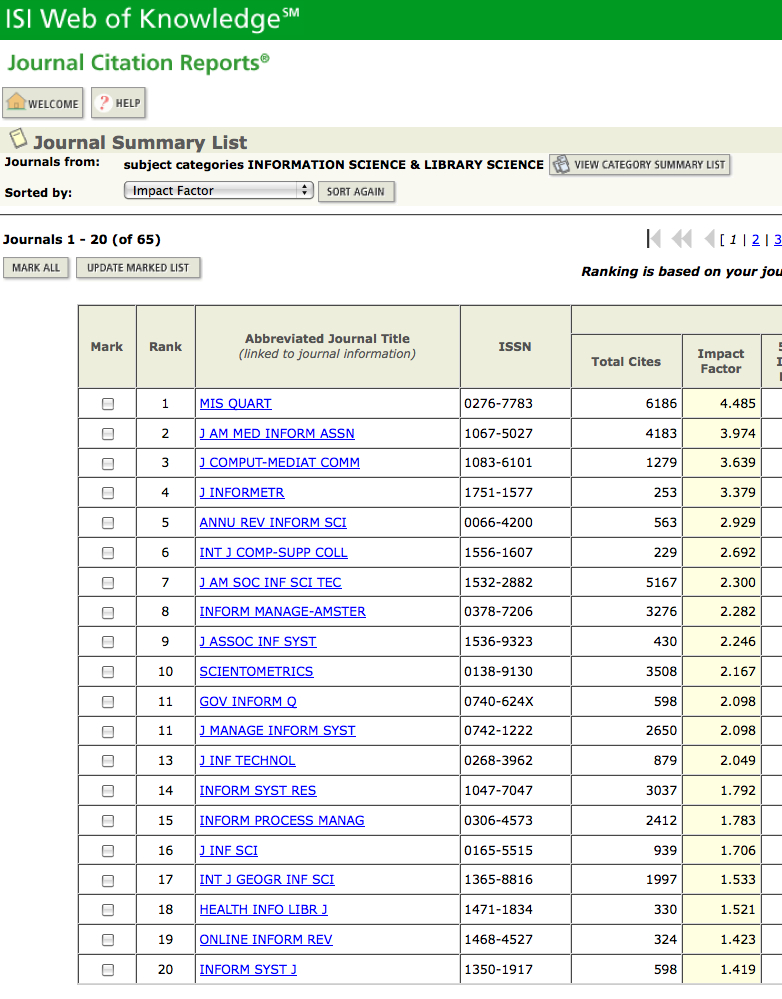Open the SCIENTOMETRICS link
This screenshot has width=782, height=999.
click(256, 672)
